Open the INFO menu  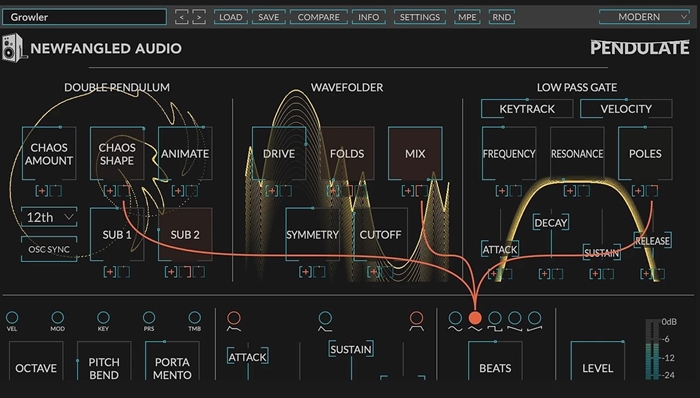click(x=368, y=17)
